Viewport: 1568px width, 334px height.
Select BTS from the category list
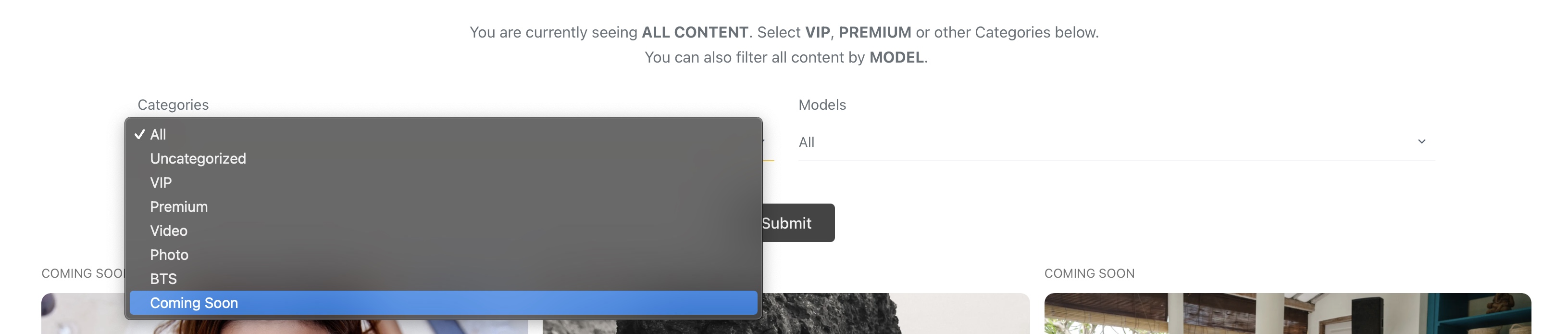163,279
